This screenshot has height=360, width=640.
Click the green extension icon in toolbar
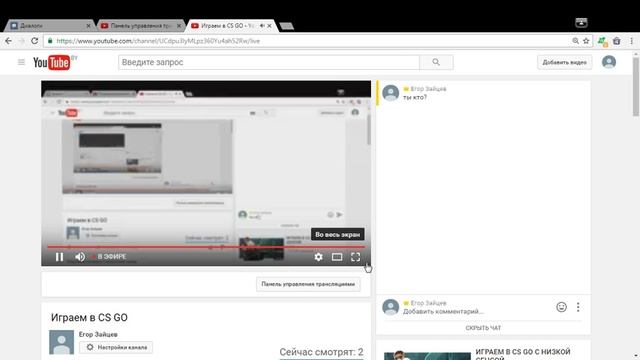tap(602, 41)
